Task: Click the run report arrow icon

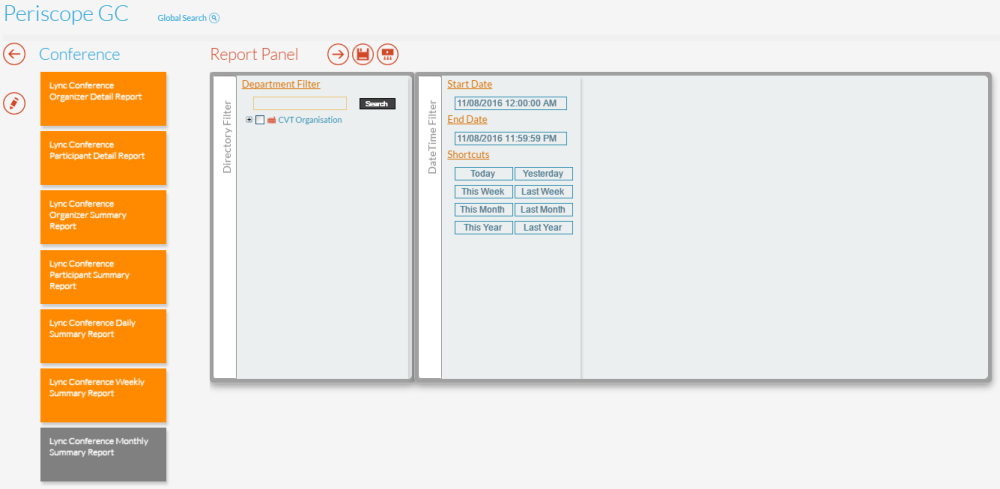Action: [x=339, y=54]
